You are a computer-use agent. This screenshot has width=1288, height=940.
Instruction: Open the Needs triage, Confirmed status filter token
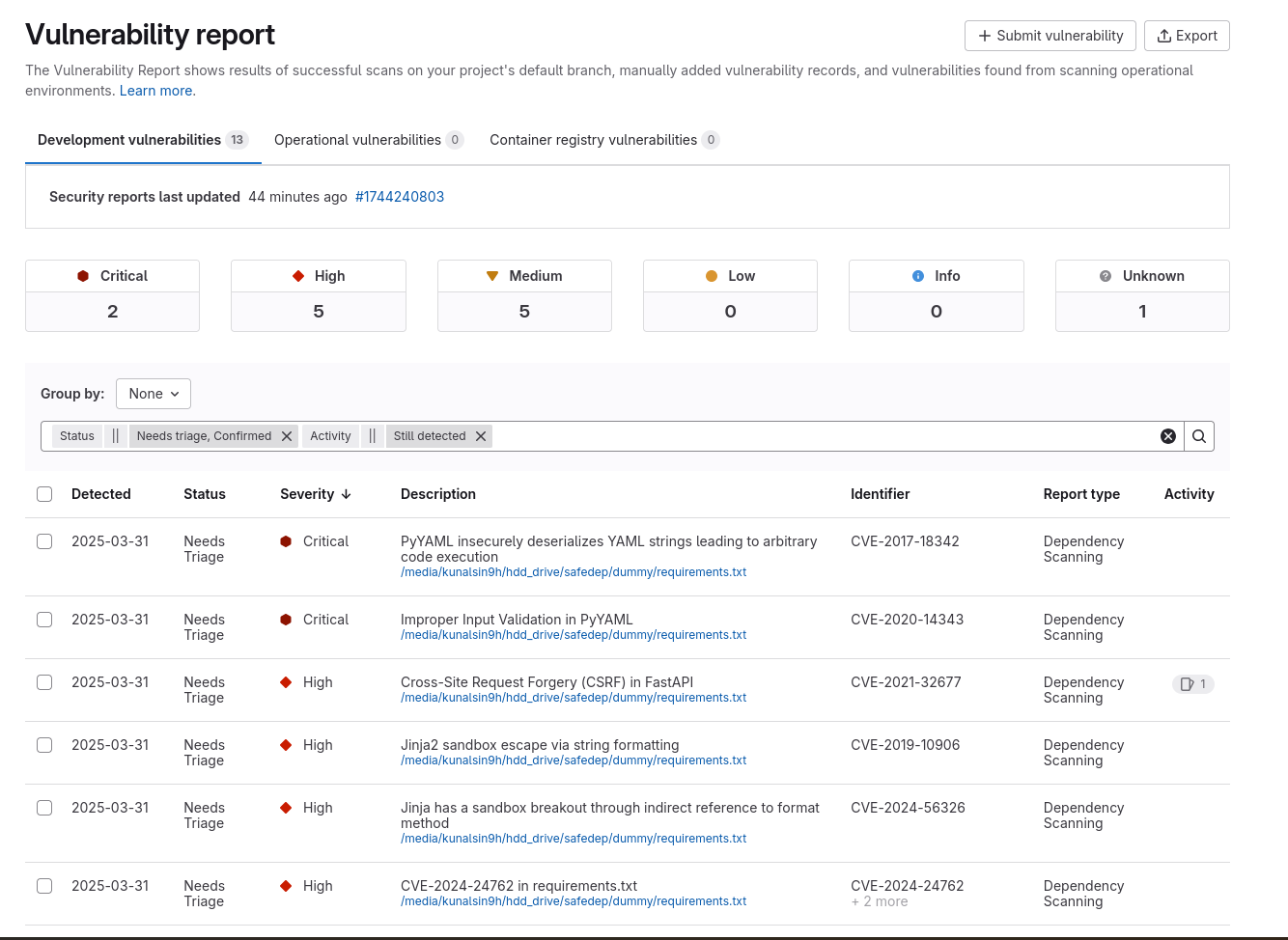click(x=206, y=435)
